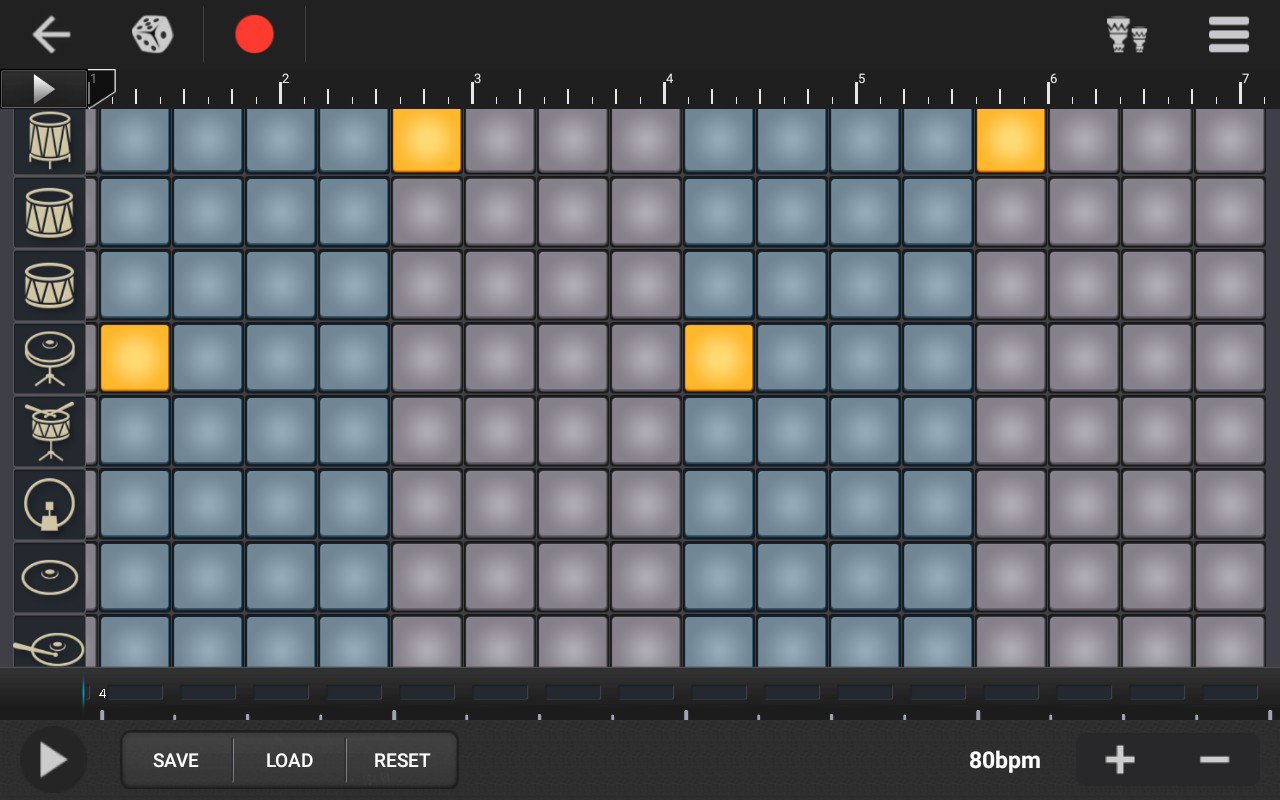Select the flat cymbal icon in seventh row

(49, 577)
